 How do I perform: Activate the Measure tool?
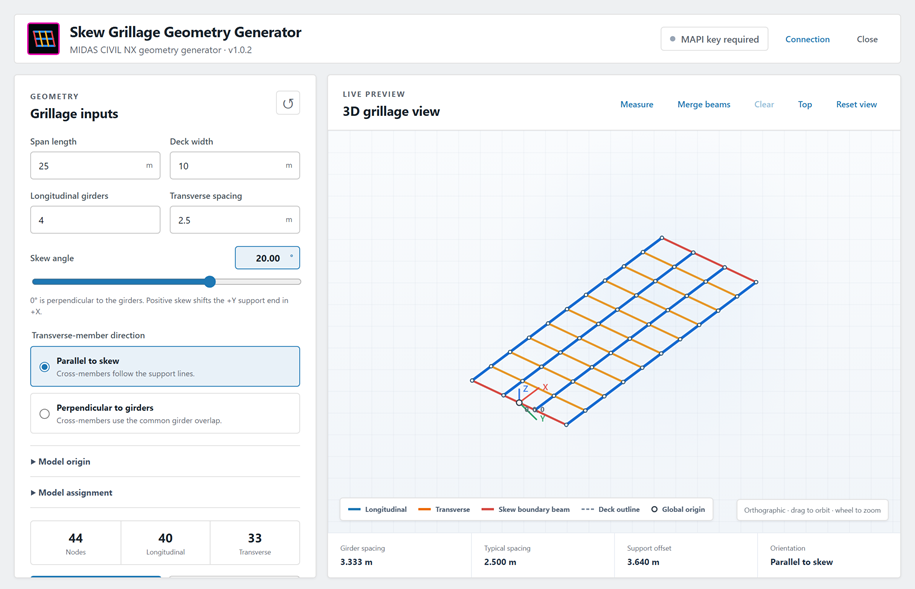(x=637, y=104)
